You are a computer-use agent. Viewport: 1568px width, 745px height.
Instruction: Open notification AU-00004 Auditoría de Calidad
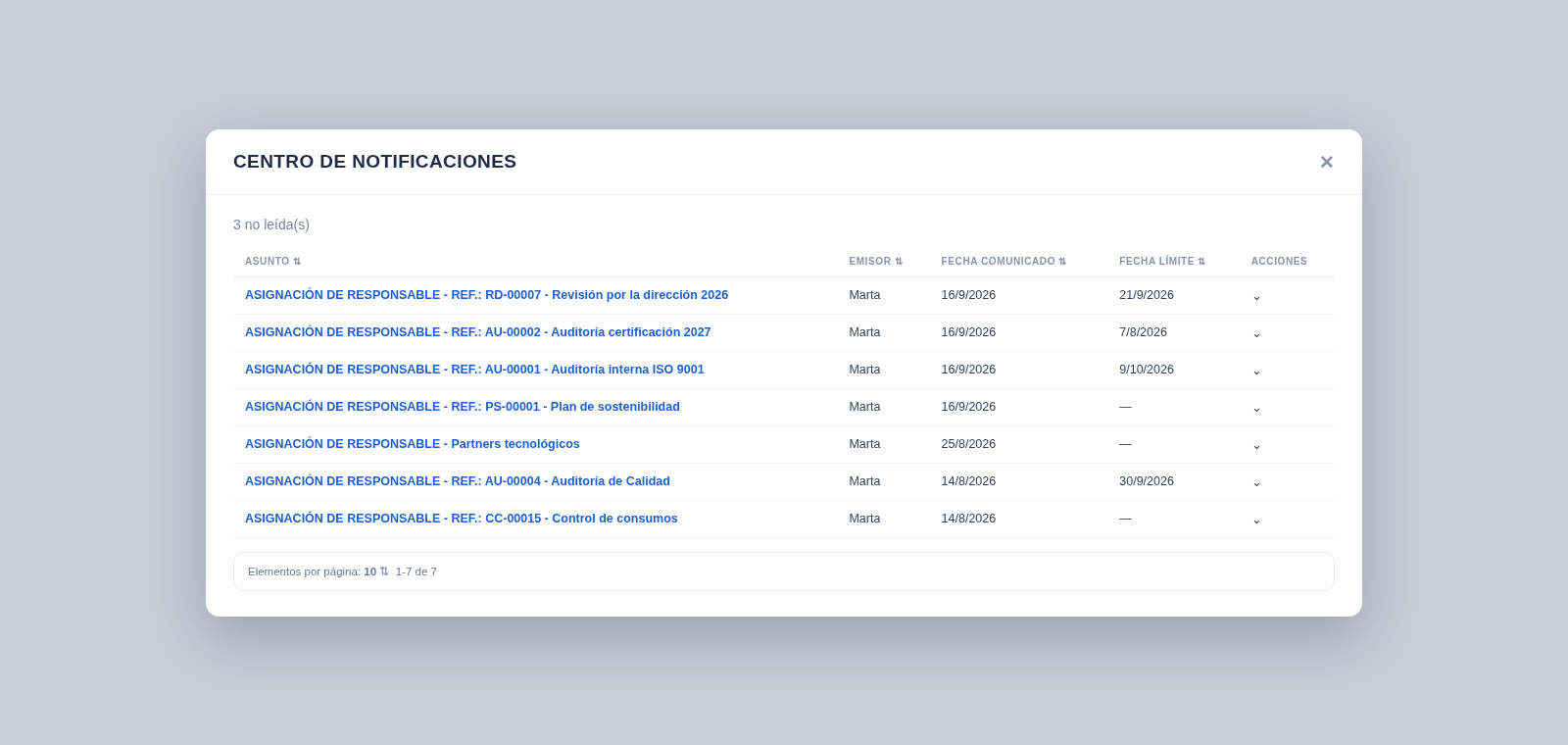click(x=458, y=481)
